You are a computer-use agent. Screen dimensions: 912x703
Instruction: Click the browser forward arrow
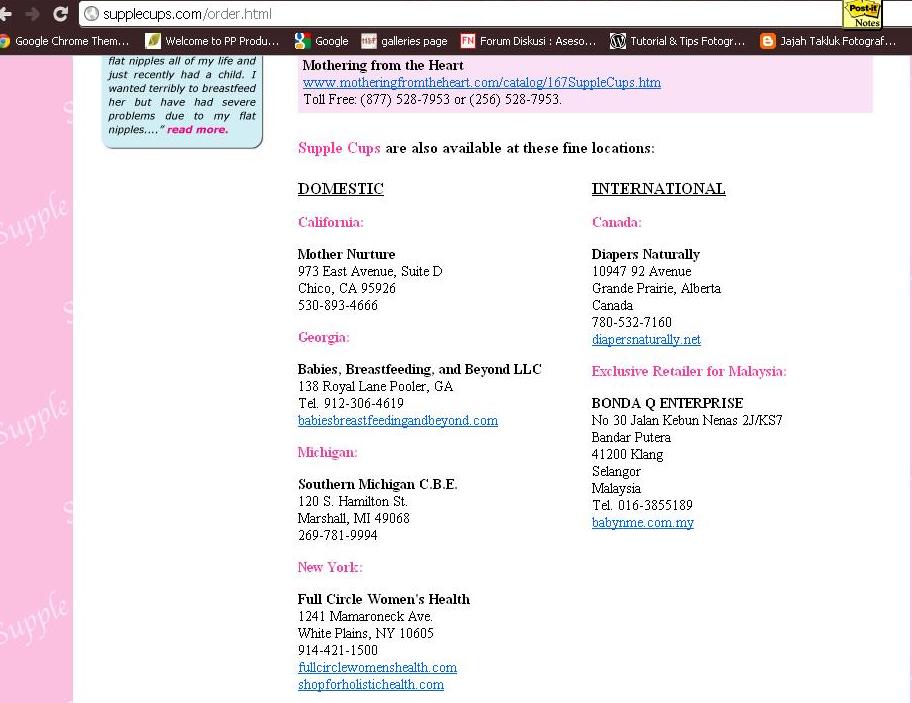tap(32, 14)
